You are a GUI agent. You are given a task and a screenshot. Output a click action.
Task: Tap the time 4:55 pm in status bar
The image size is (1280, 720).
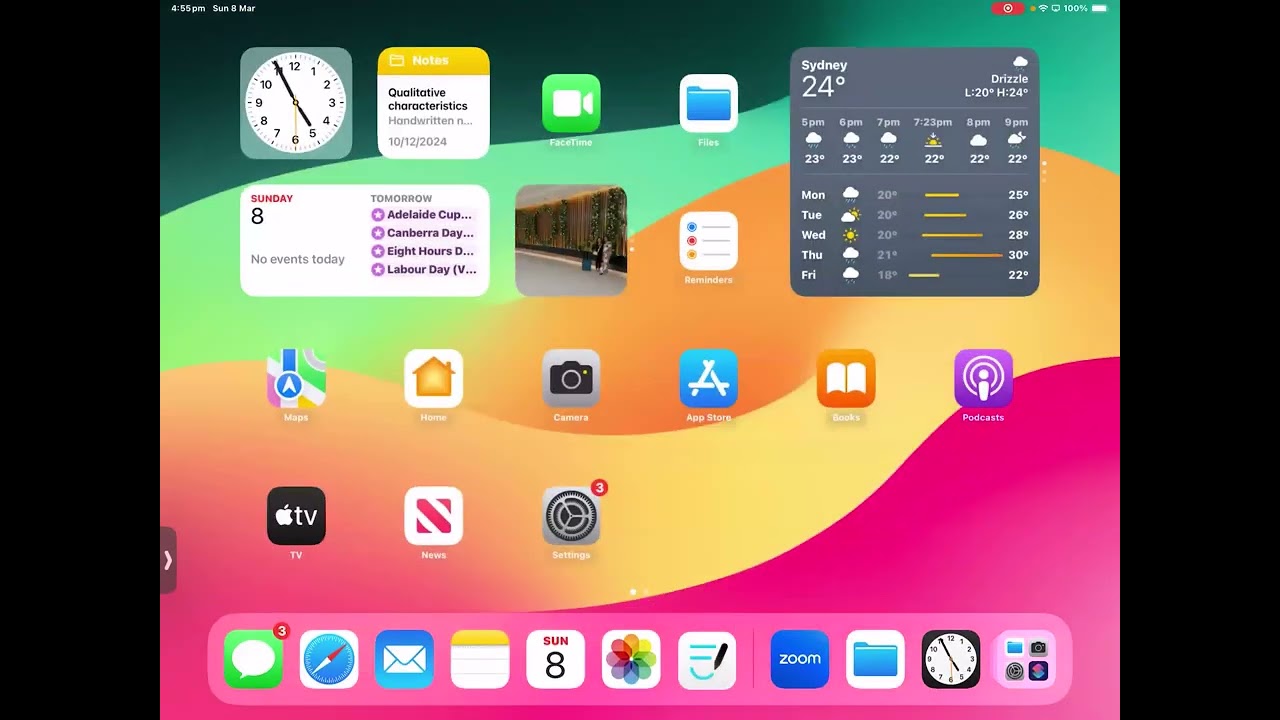point(188,8)
